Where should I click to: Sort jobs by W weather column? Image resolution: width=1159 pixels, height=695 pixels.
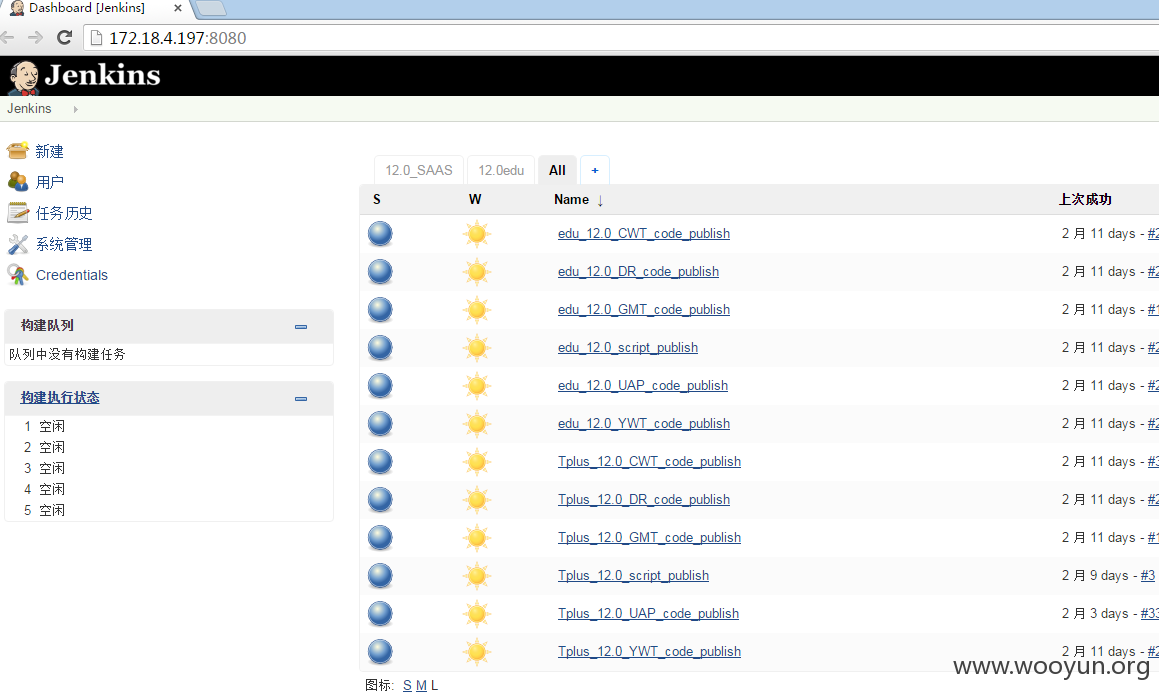475,200
